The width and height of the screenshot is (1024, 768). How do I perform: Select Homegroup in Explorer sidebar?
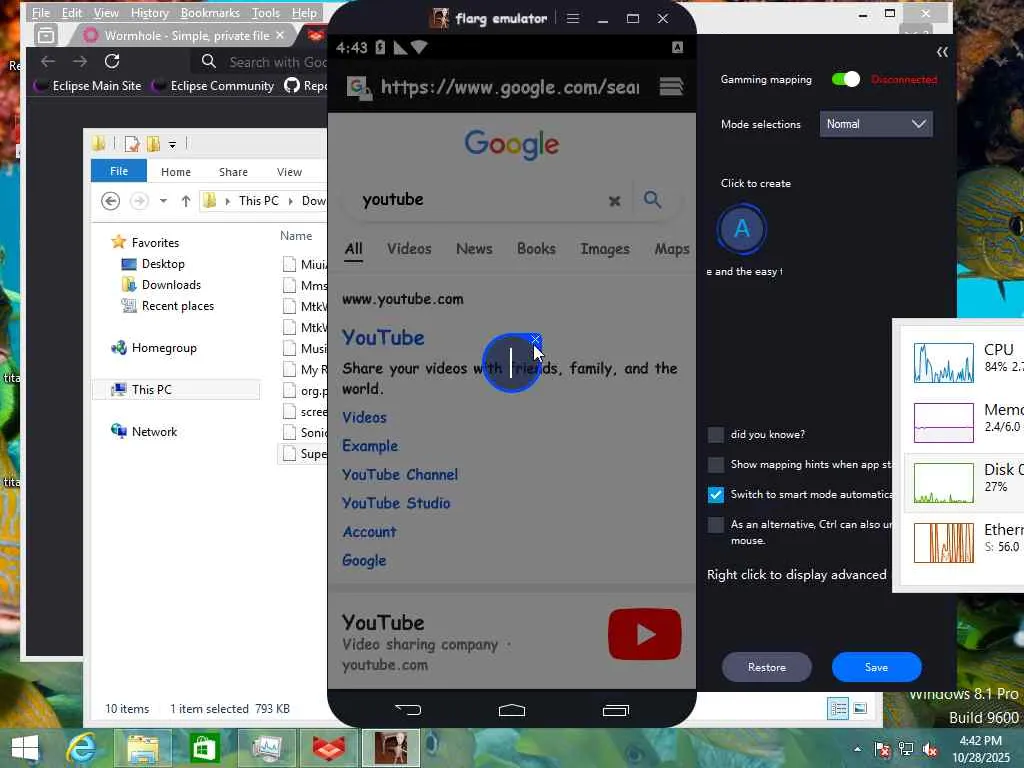click(164, 348)
